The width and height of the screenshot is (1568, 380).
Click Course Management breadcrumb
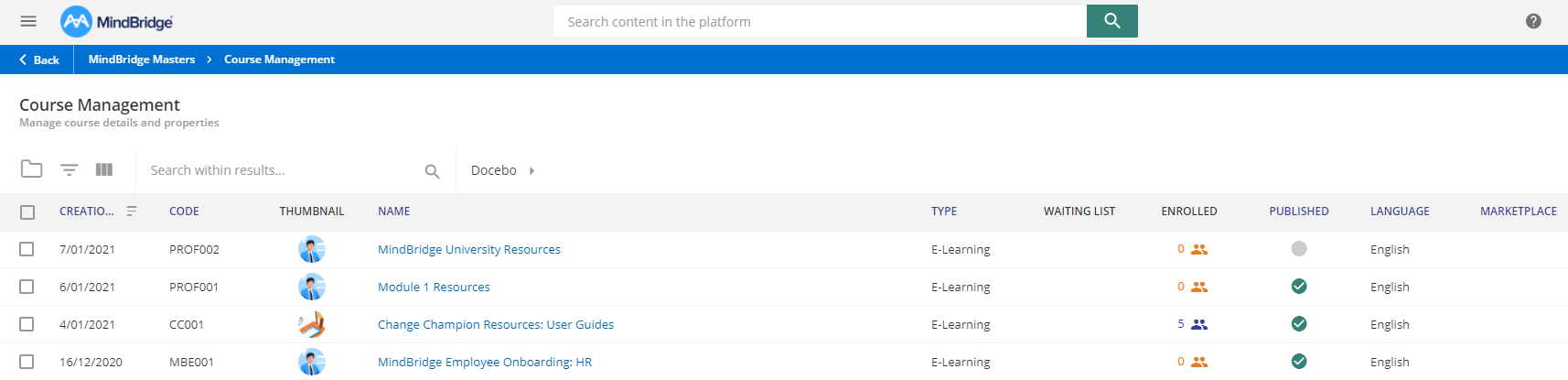pyautogui.click(x=279, y=60)
